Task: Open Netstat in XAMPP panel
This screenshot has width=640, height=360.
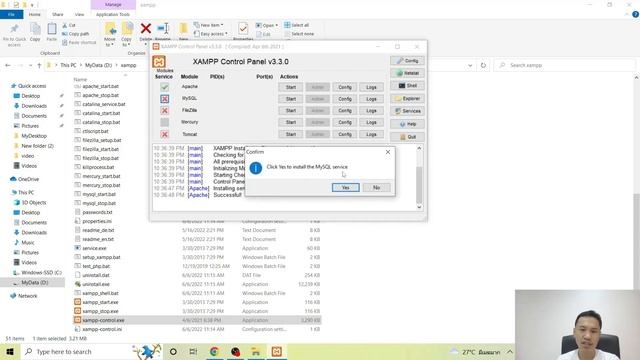Action: coord(407,73)
